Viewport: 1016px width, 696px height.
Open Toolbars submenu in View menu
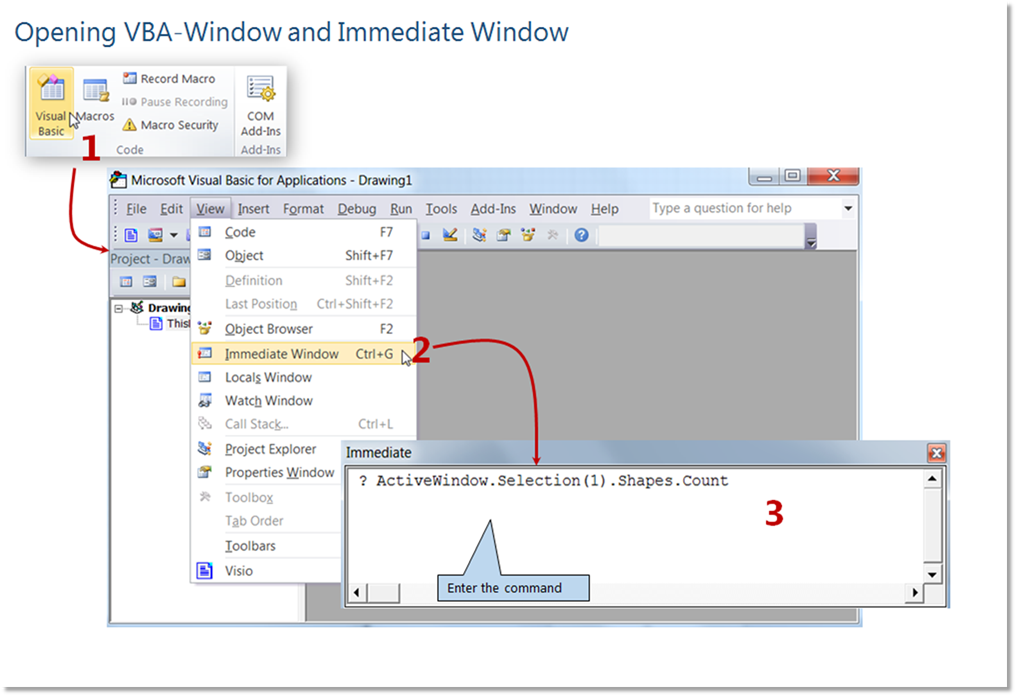click(268, 546)
